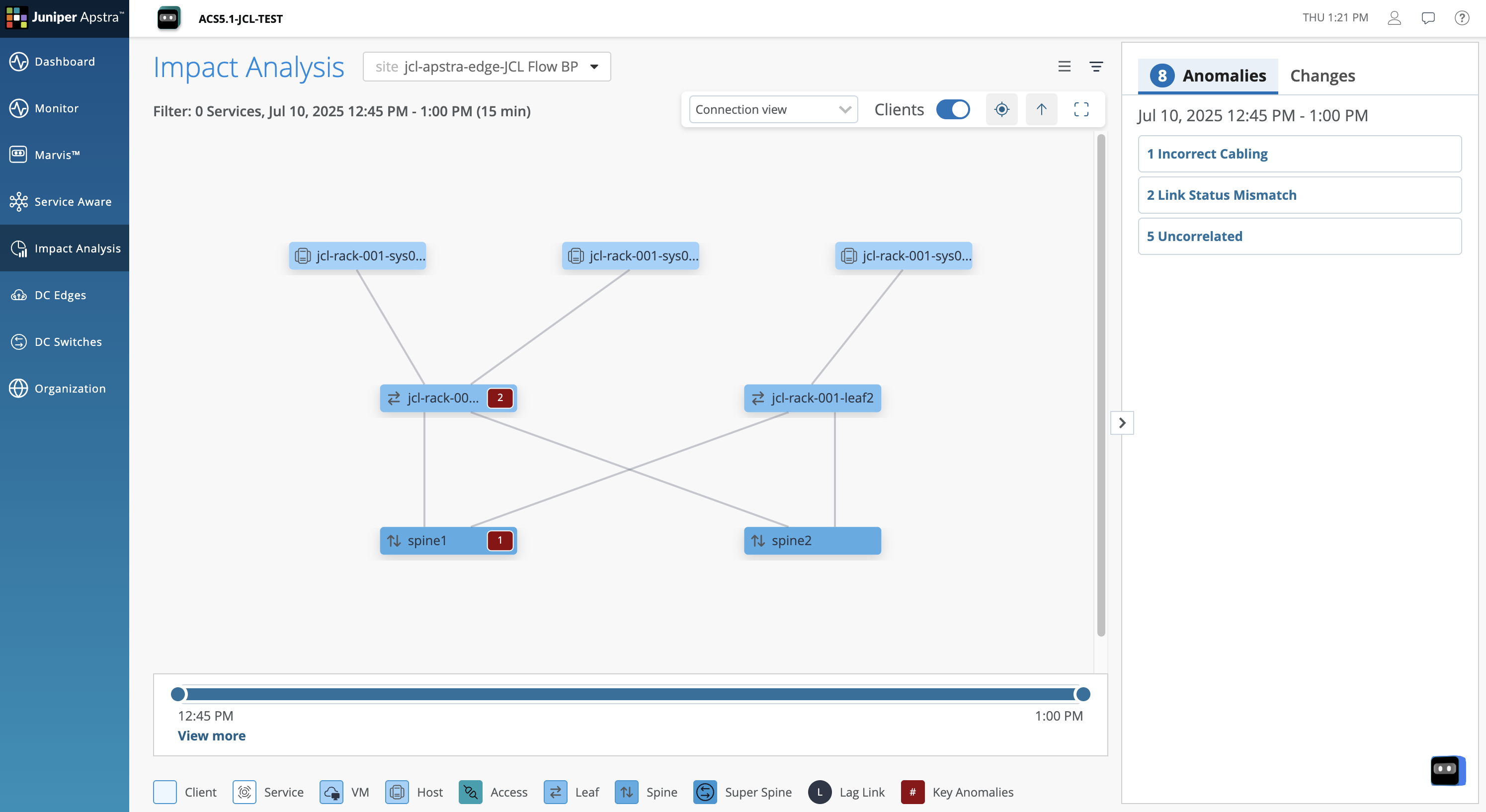Toggle the Clients switch off
This screenshot has width=1486, height=812.
[953, 109]
